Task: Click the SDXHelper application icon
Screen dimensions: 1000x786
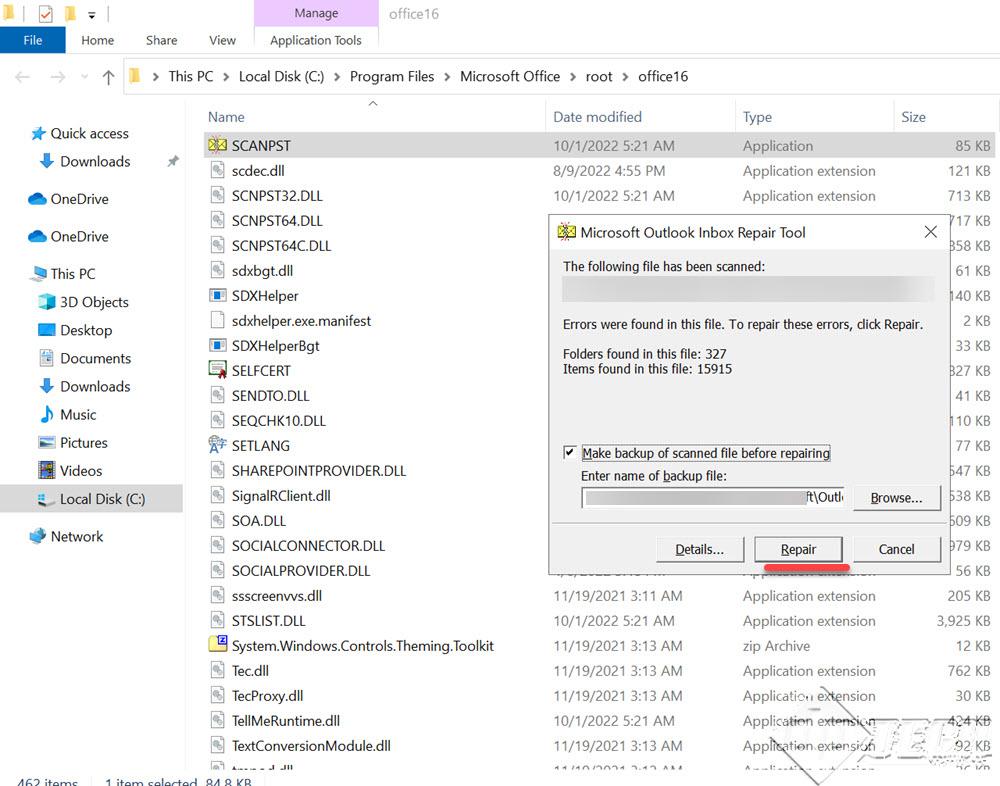Action: click(x=217, y=295)
